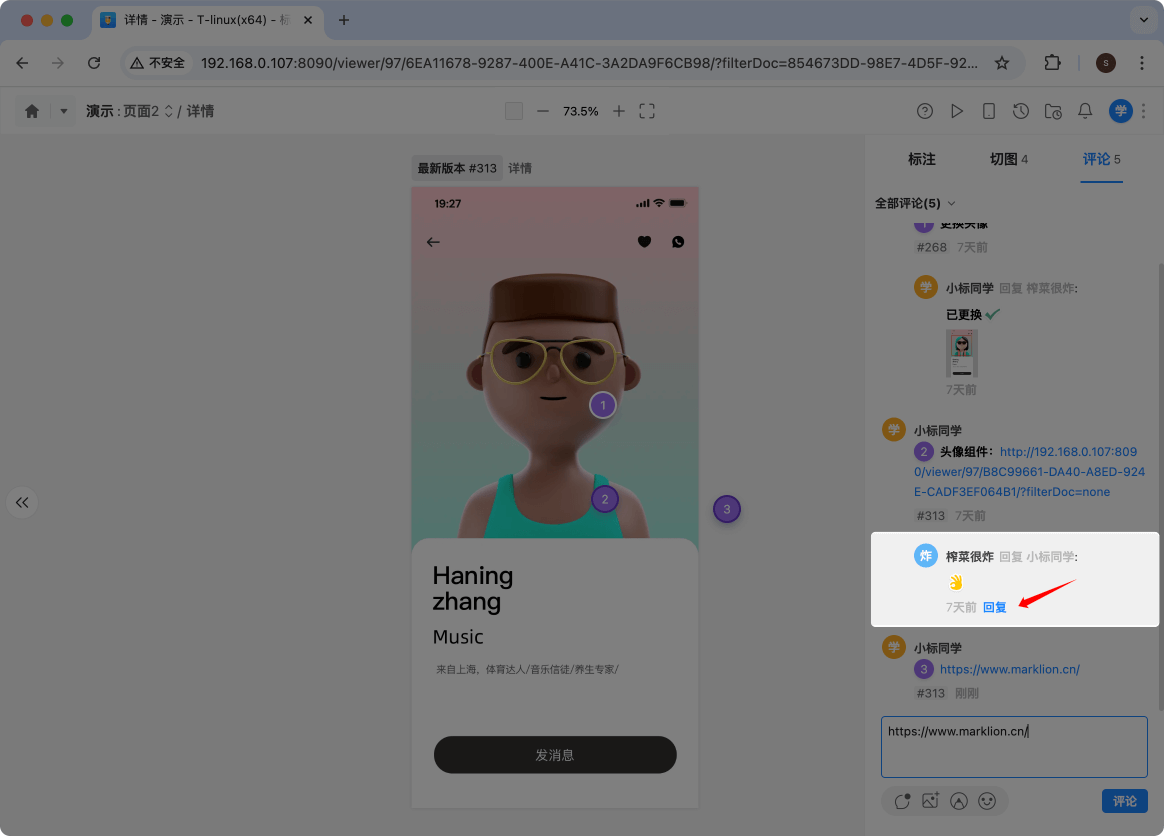This screenshot has height=836, width=1164.
Task: View version history icon
Action: pos(1021,111)
